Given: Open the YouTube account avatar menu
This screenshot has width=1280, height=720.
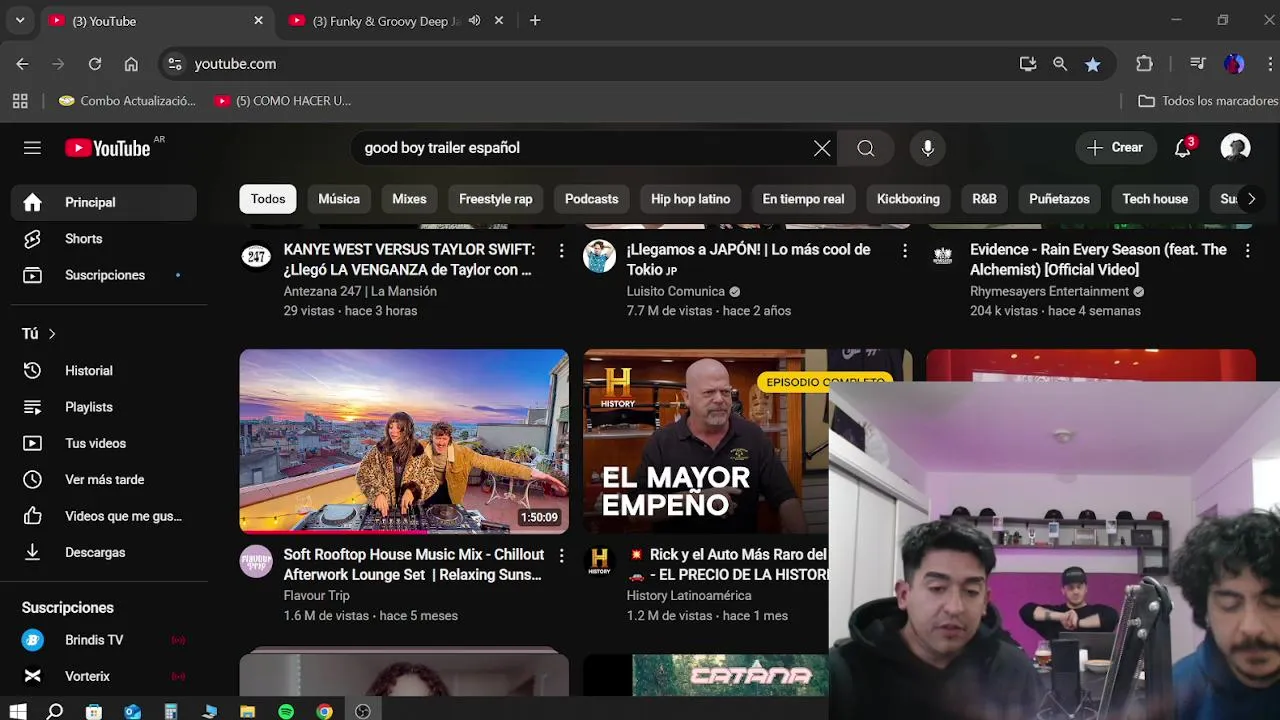Looking at the screenshot, I should click(x=1235, y=148).
